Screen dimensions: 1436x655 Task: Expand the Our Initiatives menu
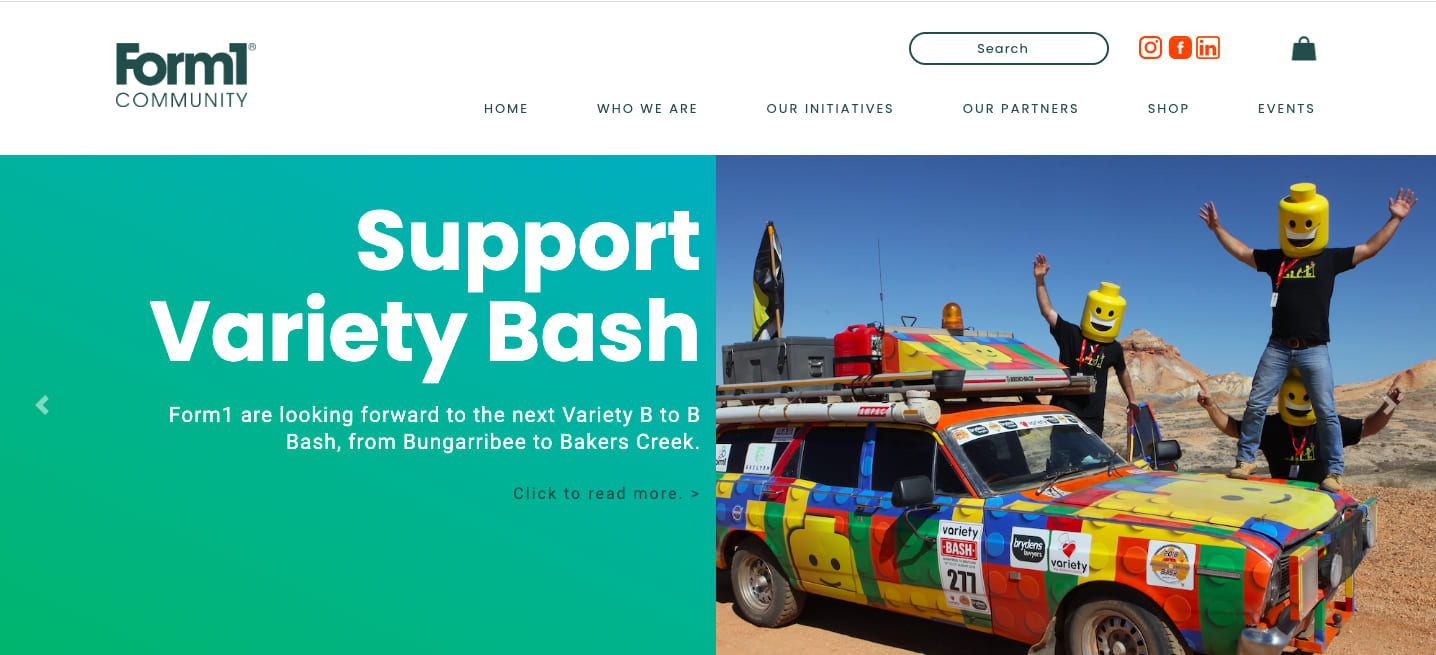pyautogui.click(x=830, y=109)
